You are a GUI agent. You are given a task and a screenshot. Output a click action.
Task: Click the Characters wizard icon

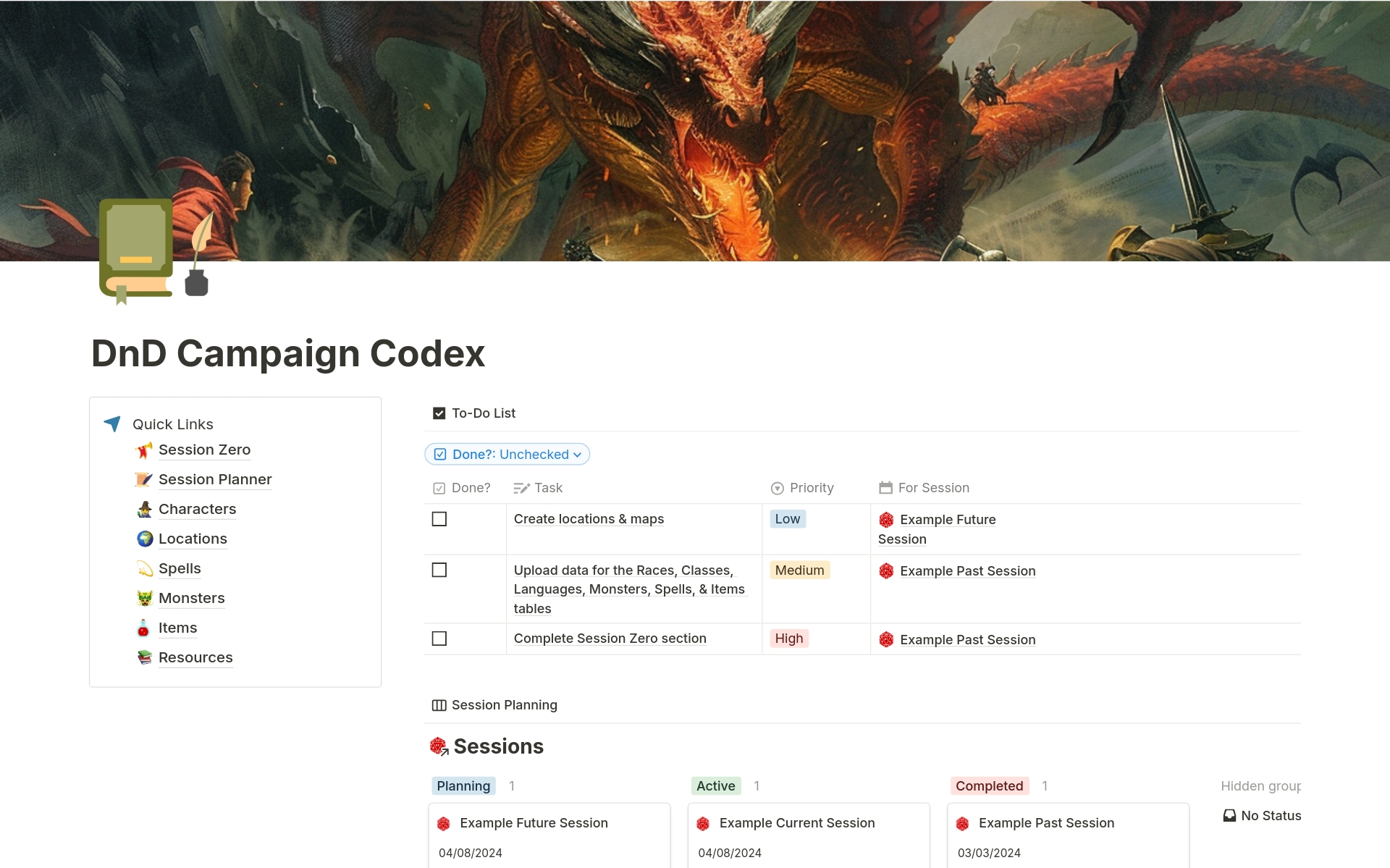144,509
